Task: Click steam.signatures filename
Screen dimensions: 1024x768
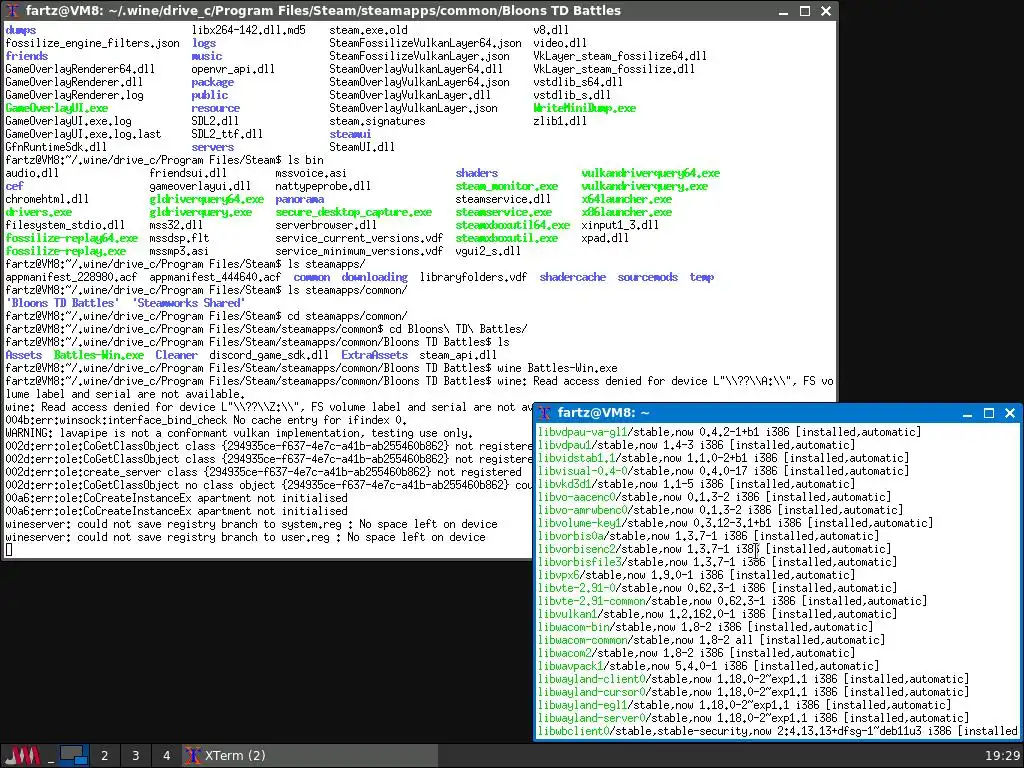Action: point(377,121)
